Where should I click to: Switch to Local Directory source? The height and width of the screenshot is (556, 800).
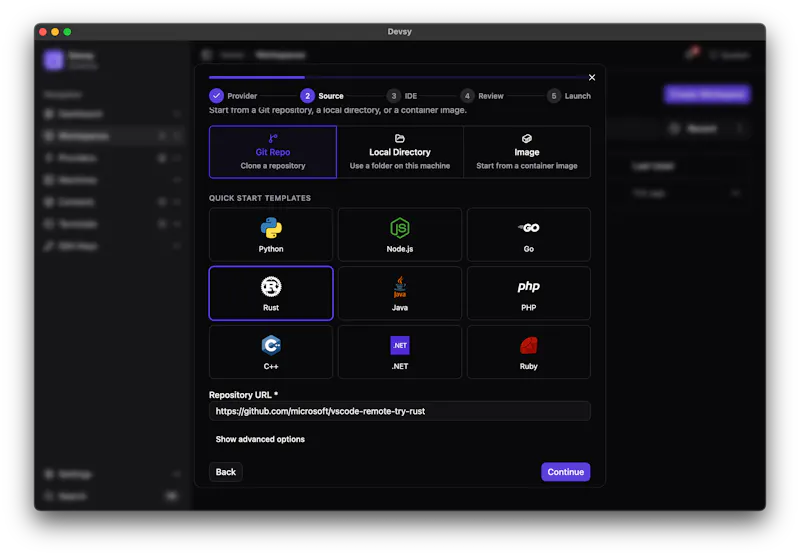point(399,152)
